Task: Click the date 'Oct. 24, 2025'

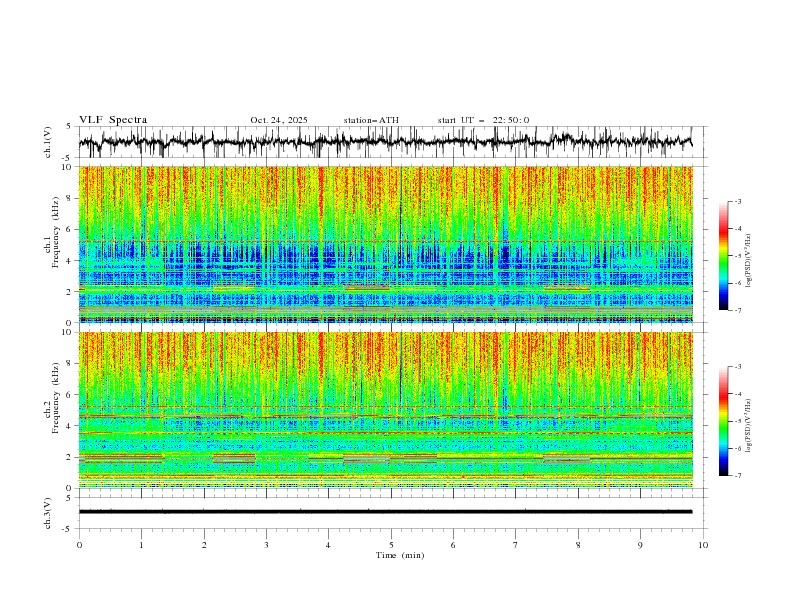Action: click(279, 120)
